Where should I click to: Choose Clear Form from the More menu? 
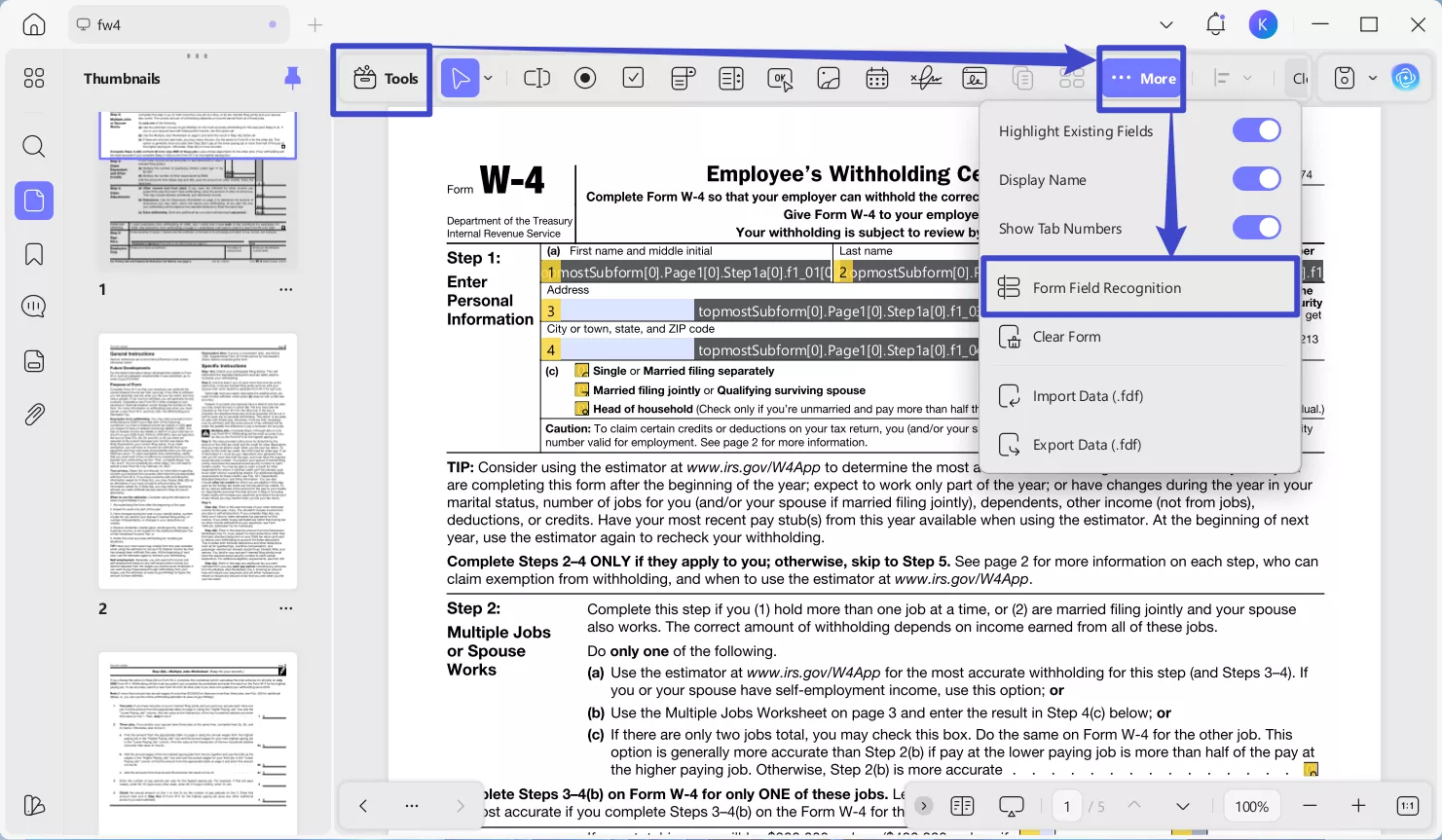click(1066, 336)
